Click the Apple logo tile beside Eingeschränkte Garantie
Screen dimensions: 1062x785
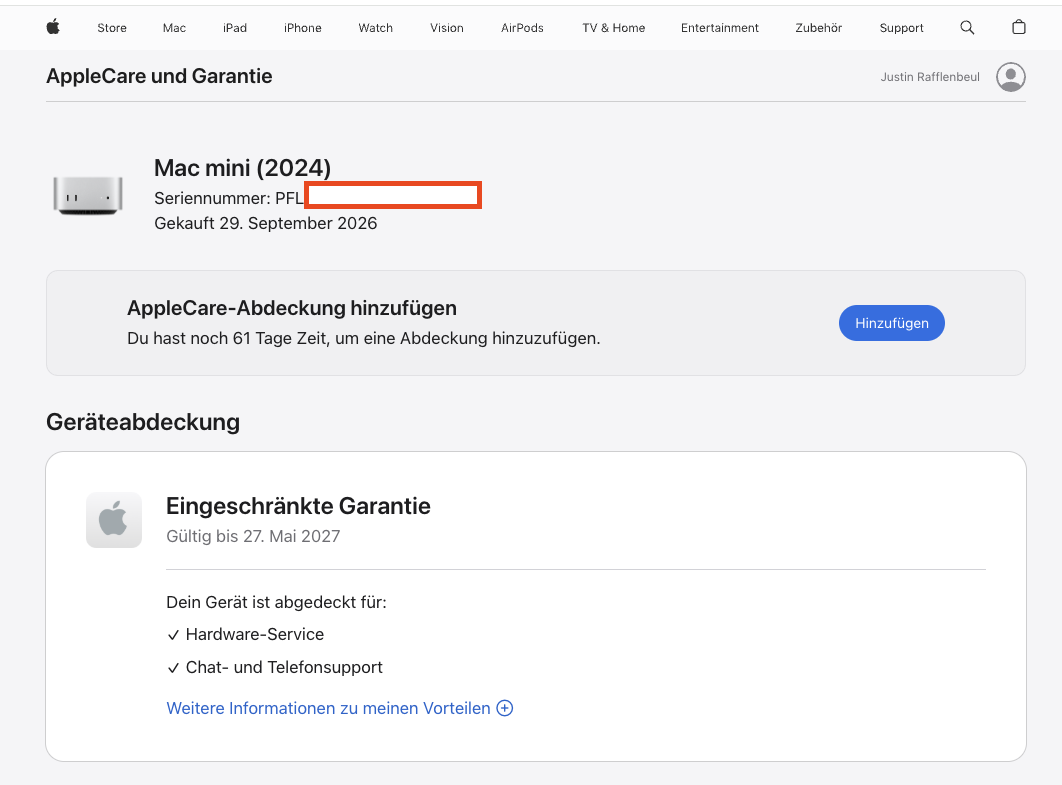(x=114, y=519)
